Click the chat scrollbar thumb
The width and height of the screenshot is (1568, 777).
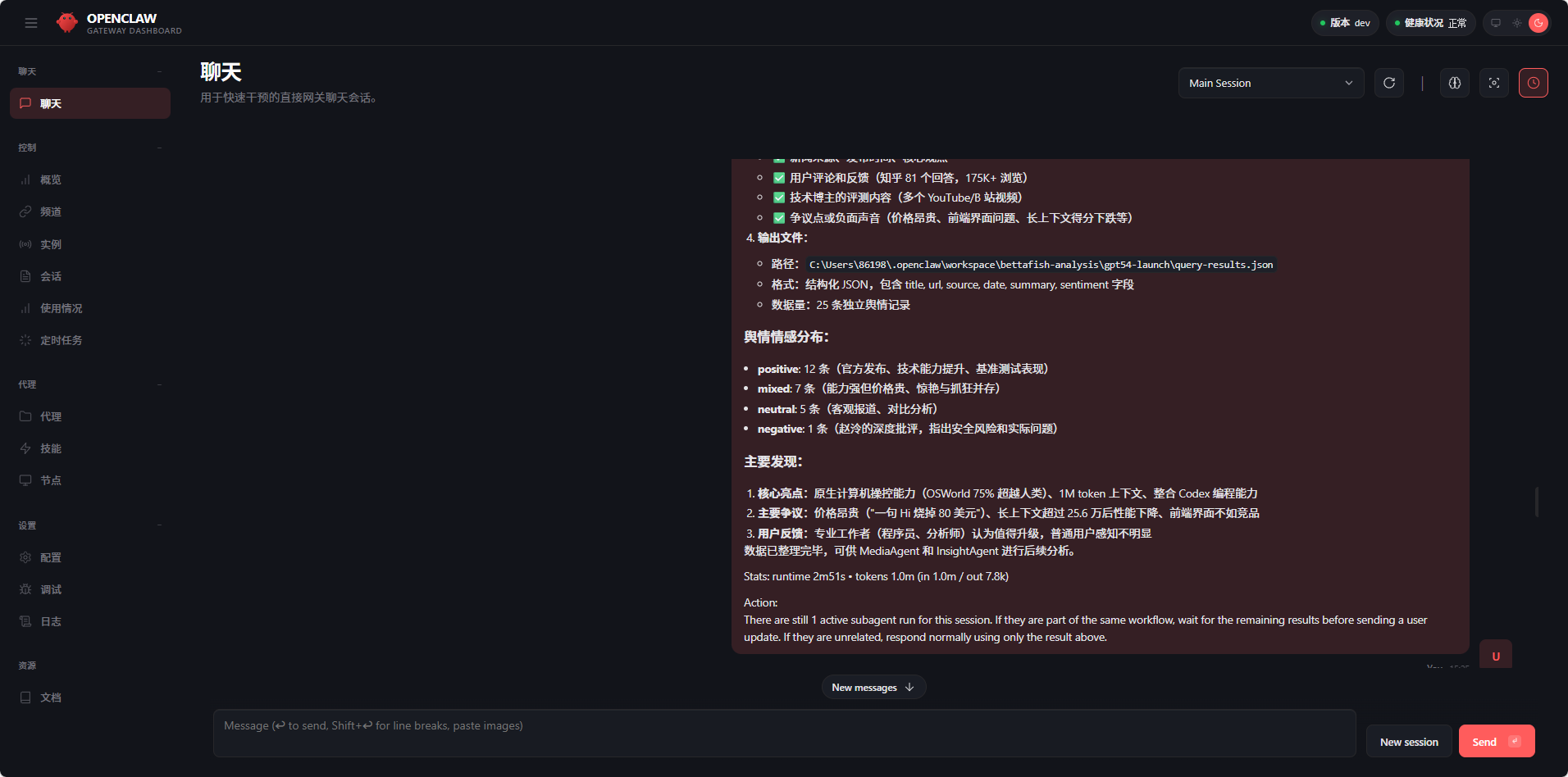[1537, 502]
